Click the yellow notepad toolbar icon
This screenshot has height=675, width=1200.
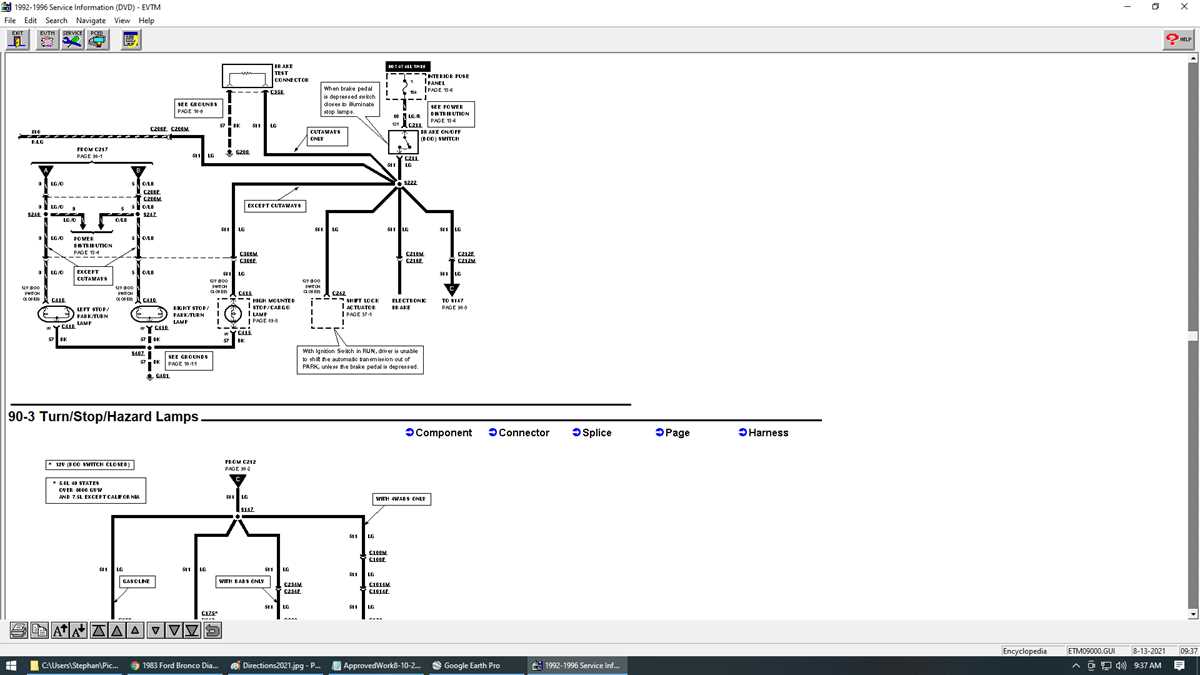point(130,39)
